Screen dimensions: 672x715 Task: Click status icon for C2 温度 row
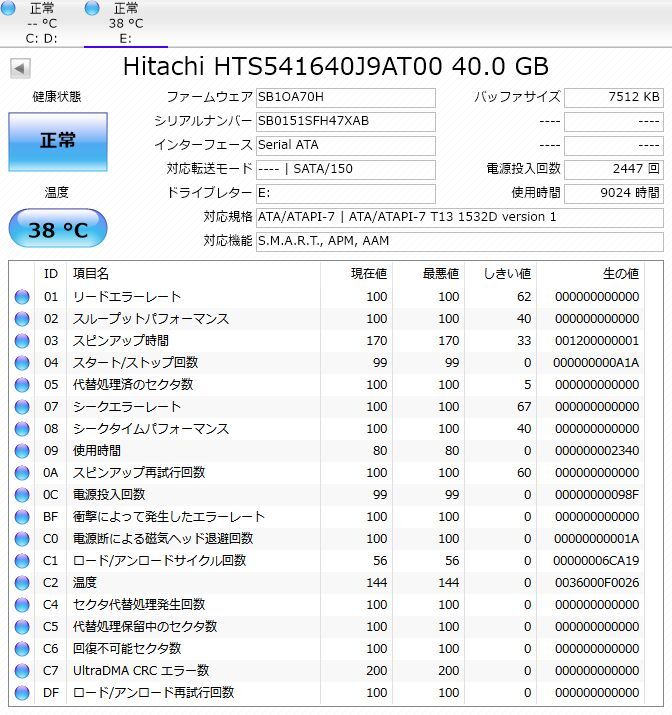pyautogui.click(x=22, y=583)
